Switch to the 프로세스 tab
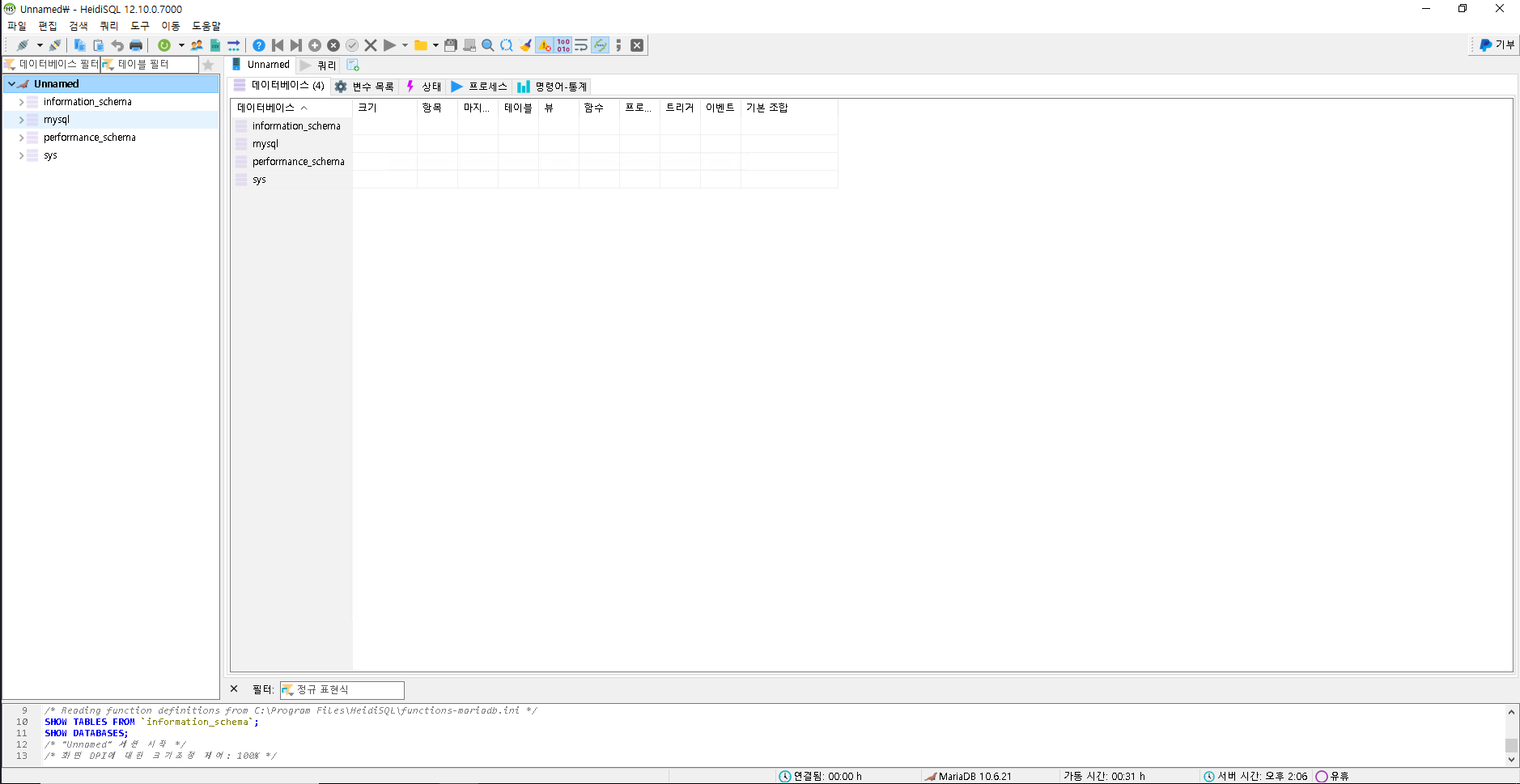Image resolution: width=1520 pixels, height=784 pixels. coord(479,87)
